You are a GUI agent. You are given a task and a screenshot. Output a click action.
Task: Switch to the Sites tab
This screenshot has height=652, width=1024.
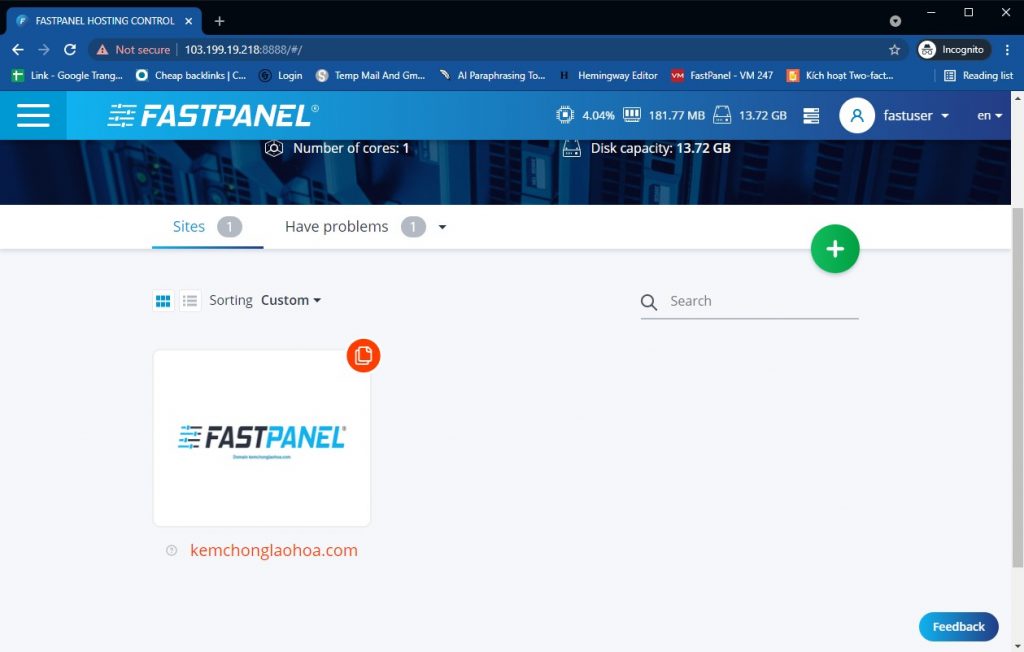189,227
